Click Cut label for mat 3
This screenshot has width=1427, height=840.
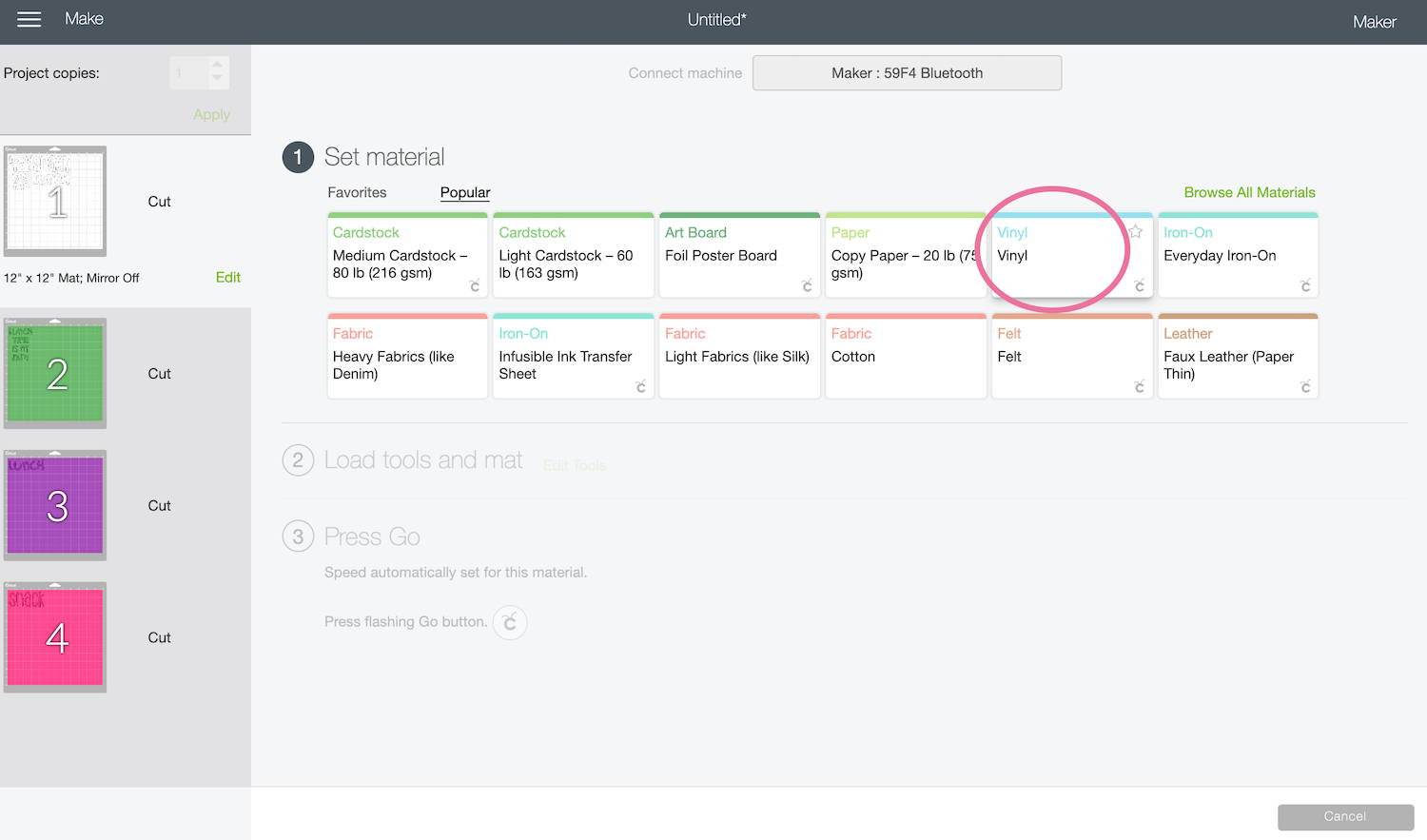click(x=159, y=506)
